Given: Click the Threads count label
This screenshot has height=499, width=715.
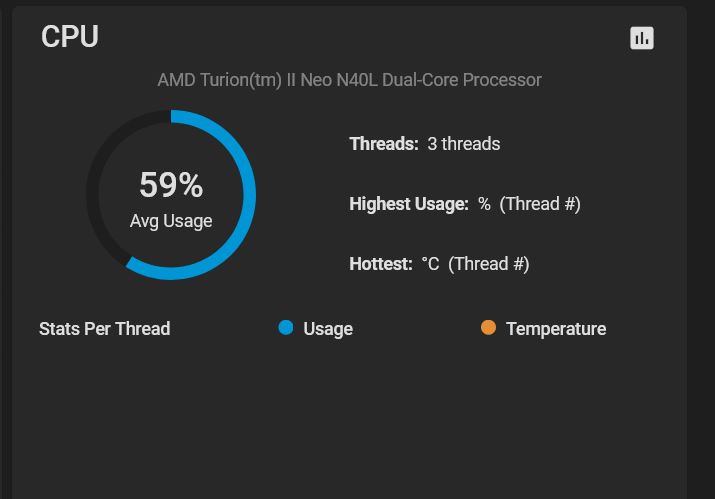Looking at the screenshot, I should coord(384,144).
